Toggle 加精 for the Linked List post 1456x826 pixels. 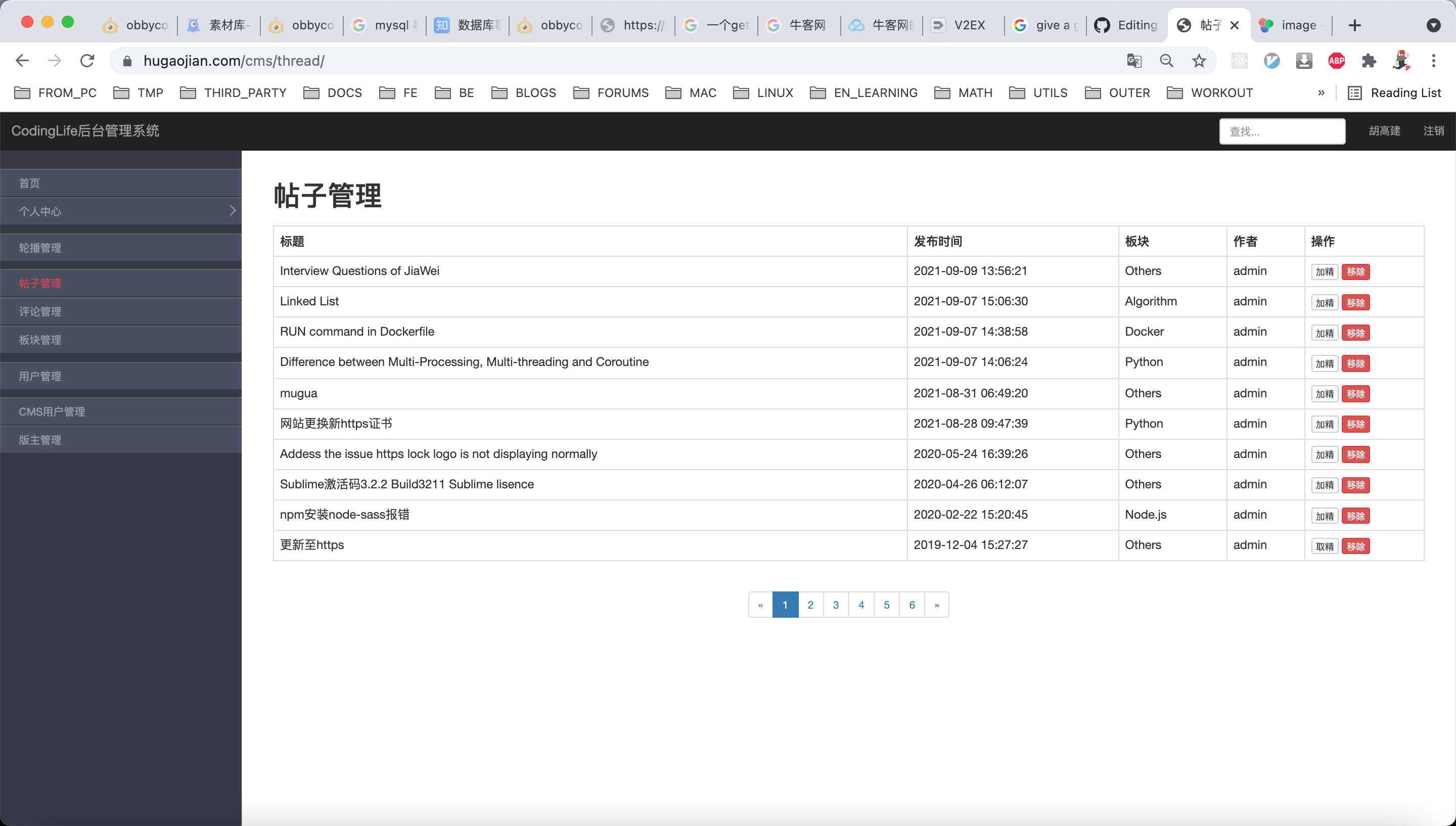coord(1325,302)
